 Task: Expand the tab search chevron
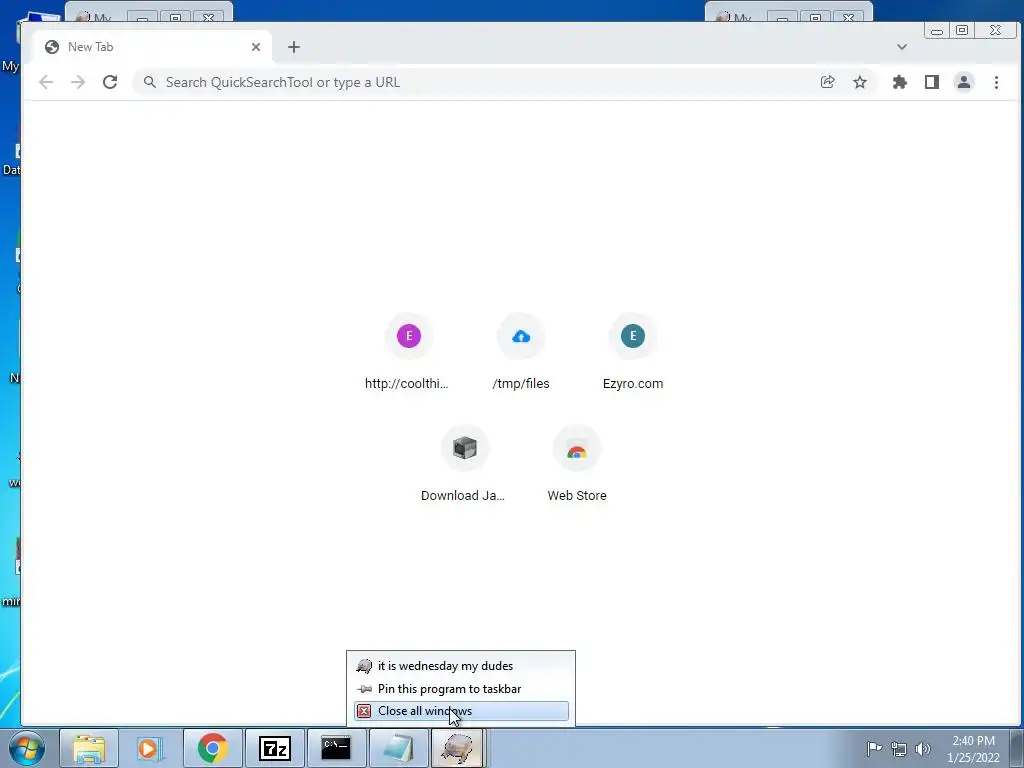click(902, 47)
